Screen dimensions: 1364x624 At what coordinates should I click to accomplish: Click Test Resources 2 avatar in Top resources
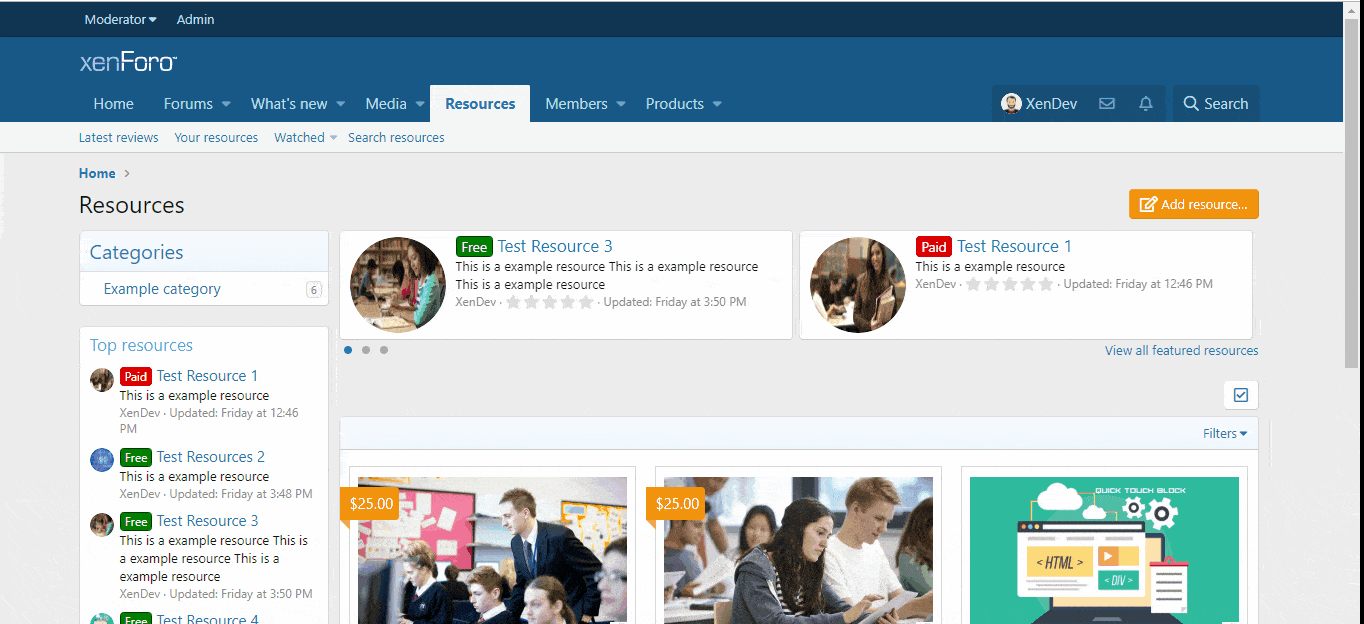102,459
